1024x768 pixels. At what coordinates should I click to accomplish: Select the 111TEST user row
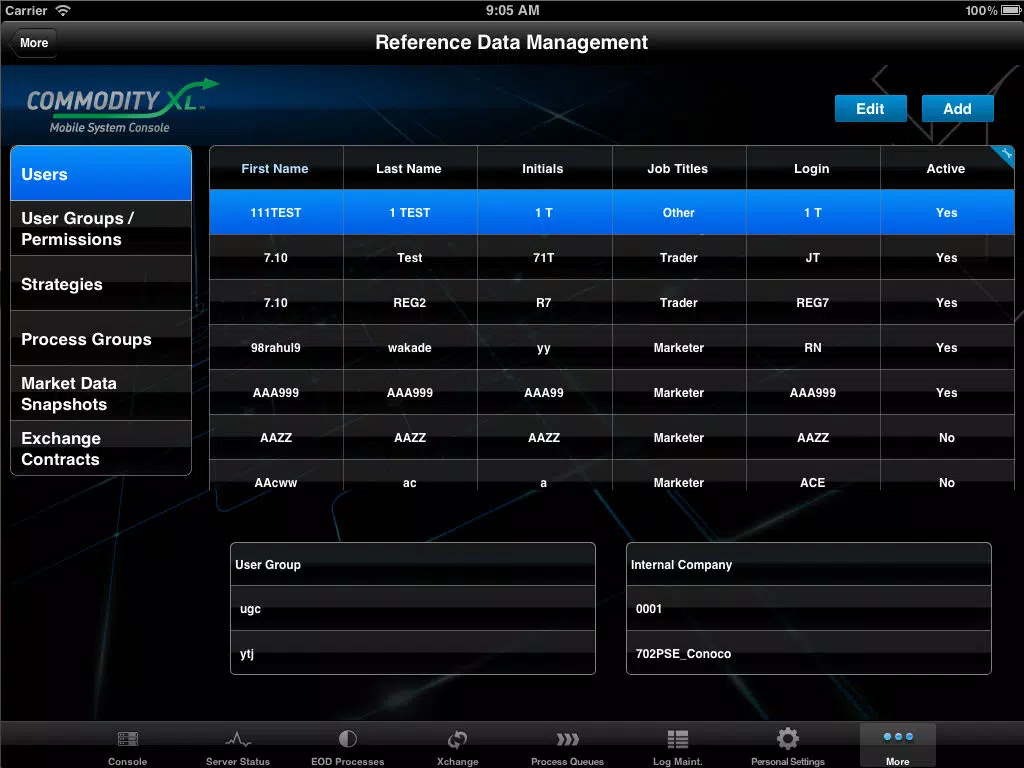[612, 212]
